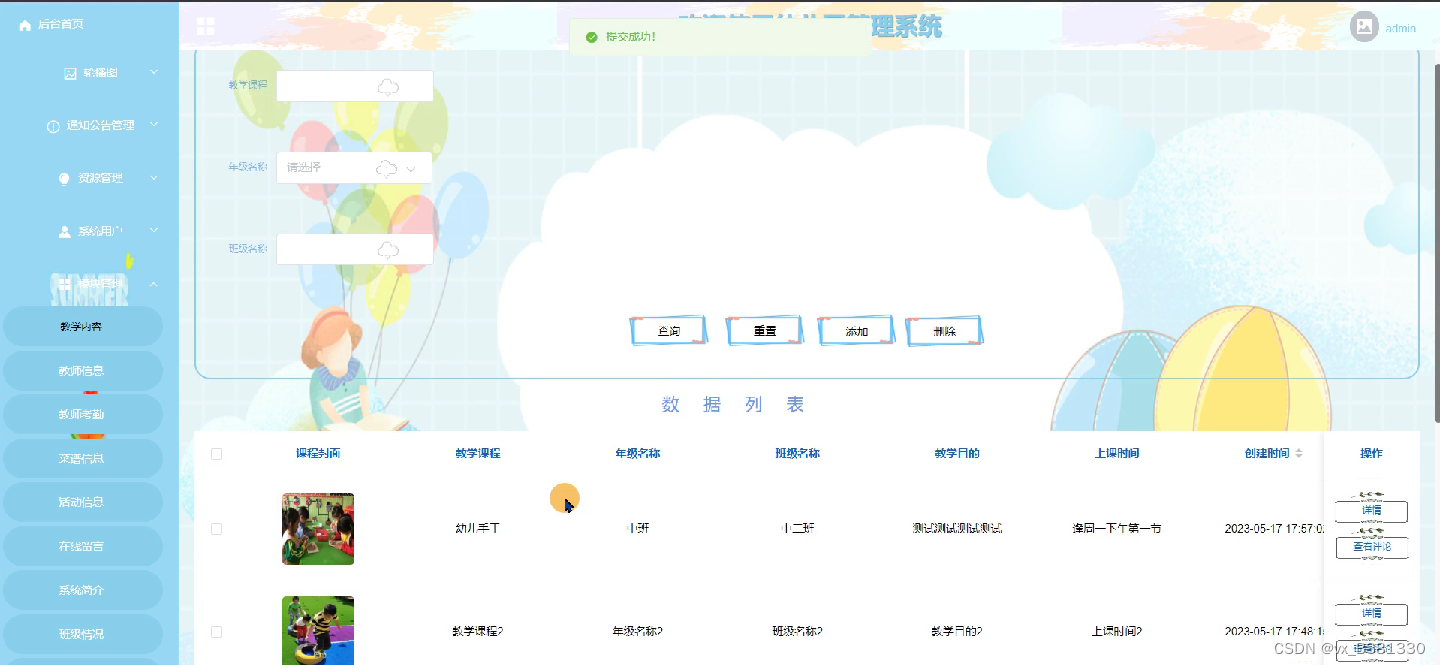Open the 系统简介 sidebar item
Image resolution: width=1440 pixels, height=665 pixels.
(82, 590)
